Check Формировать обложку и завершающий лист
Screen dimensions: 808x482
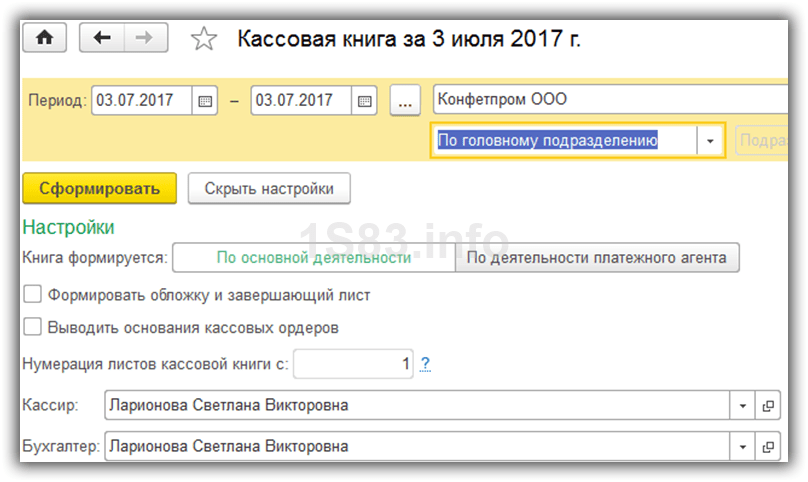(32, 294)
